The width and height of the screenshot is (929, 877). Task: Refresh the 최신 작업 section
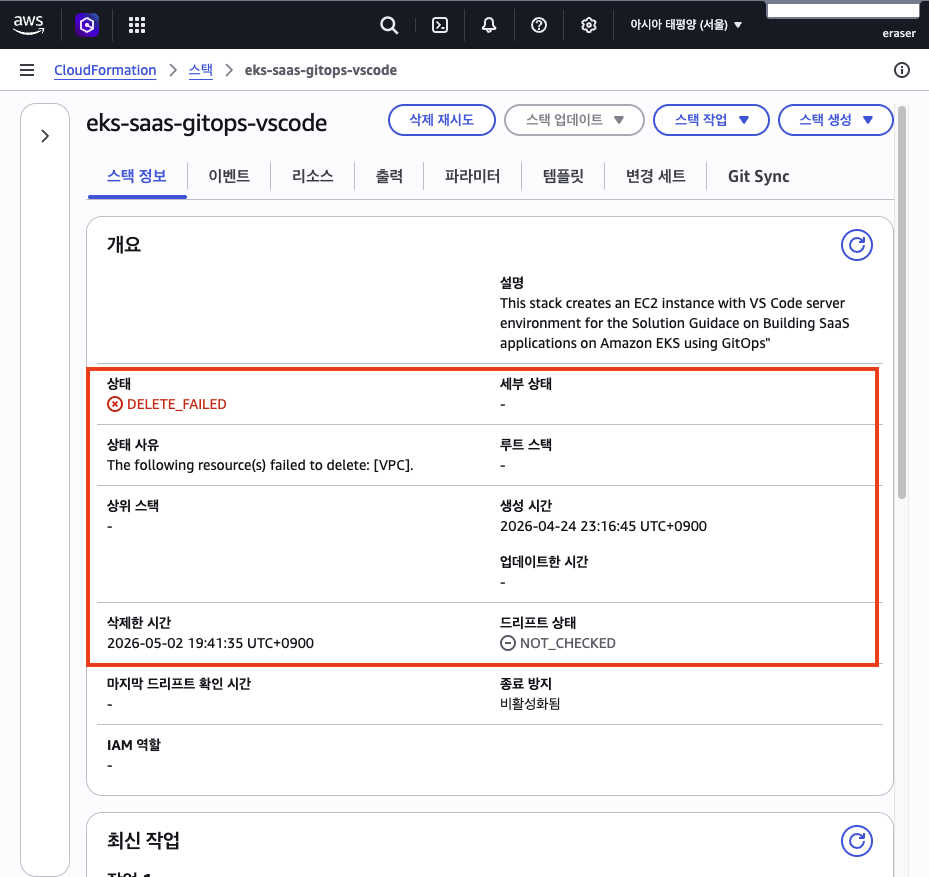point(857,841)
